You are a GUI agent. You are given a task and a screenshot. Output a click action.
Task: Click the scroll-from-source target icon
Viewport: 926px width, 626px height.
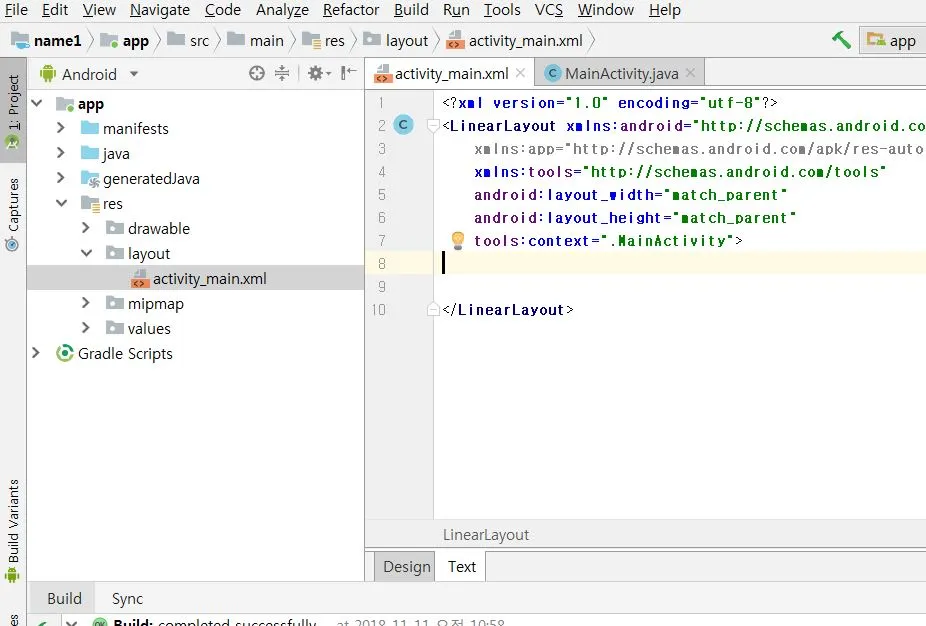pyautogui.click(x=257, y=73)
